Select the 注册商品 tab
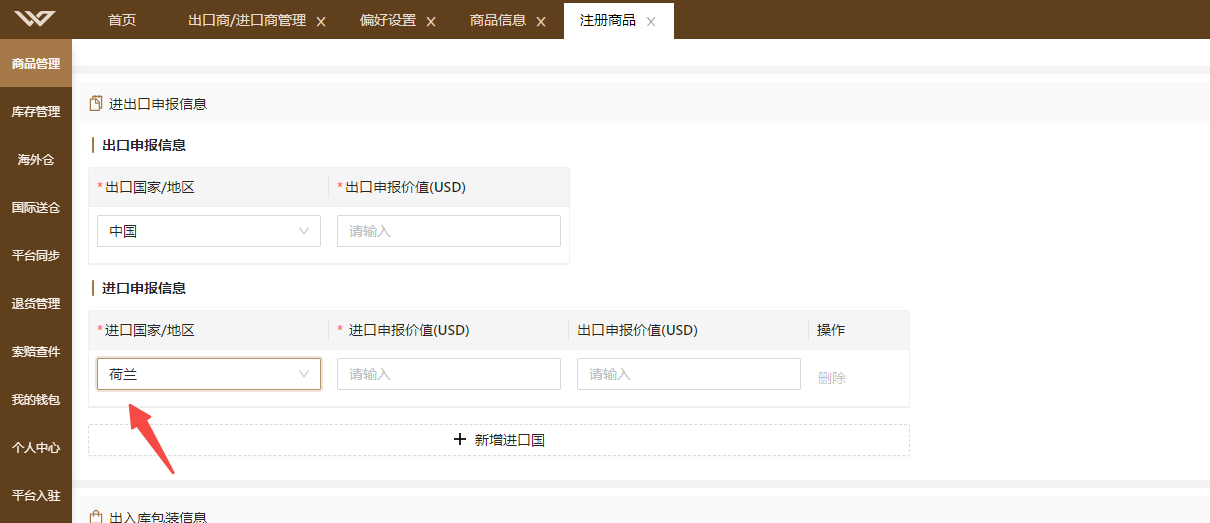The height and width of the screenshot is (523, 1210). 608,20
